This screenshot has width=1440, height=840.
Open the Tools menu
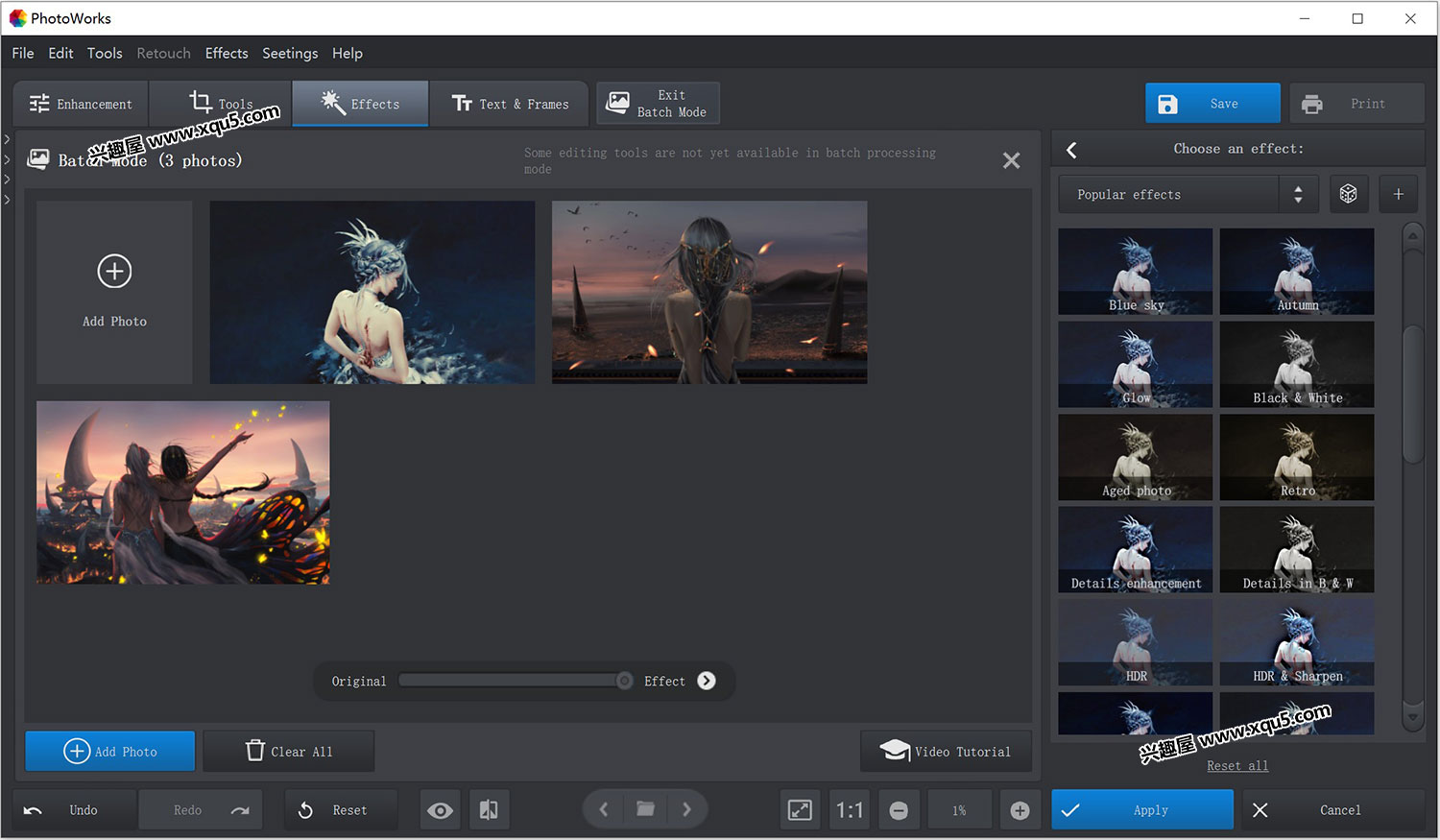tap(105, 53)
